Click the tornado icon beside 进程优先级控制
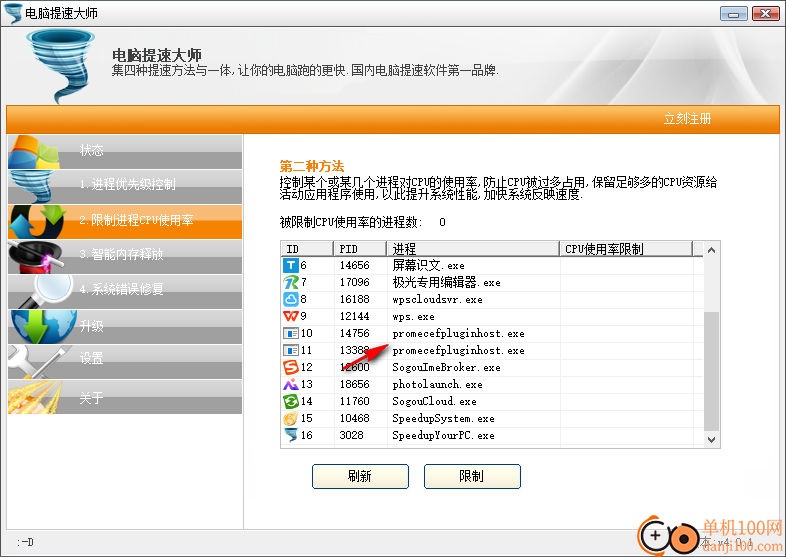Image resolution: width=786 pixels, height=557 pixels. 31,187
